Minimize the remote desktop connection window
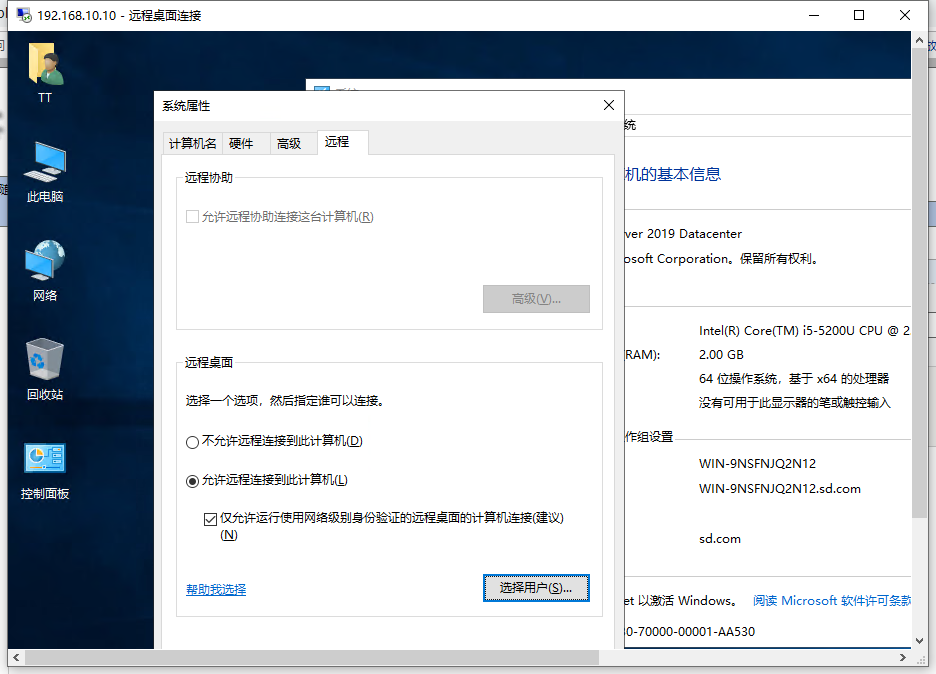The height and width of the screenshot is (674, 936). (x=814, y=15)
